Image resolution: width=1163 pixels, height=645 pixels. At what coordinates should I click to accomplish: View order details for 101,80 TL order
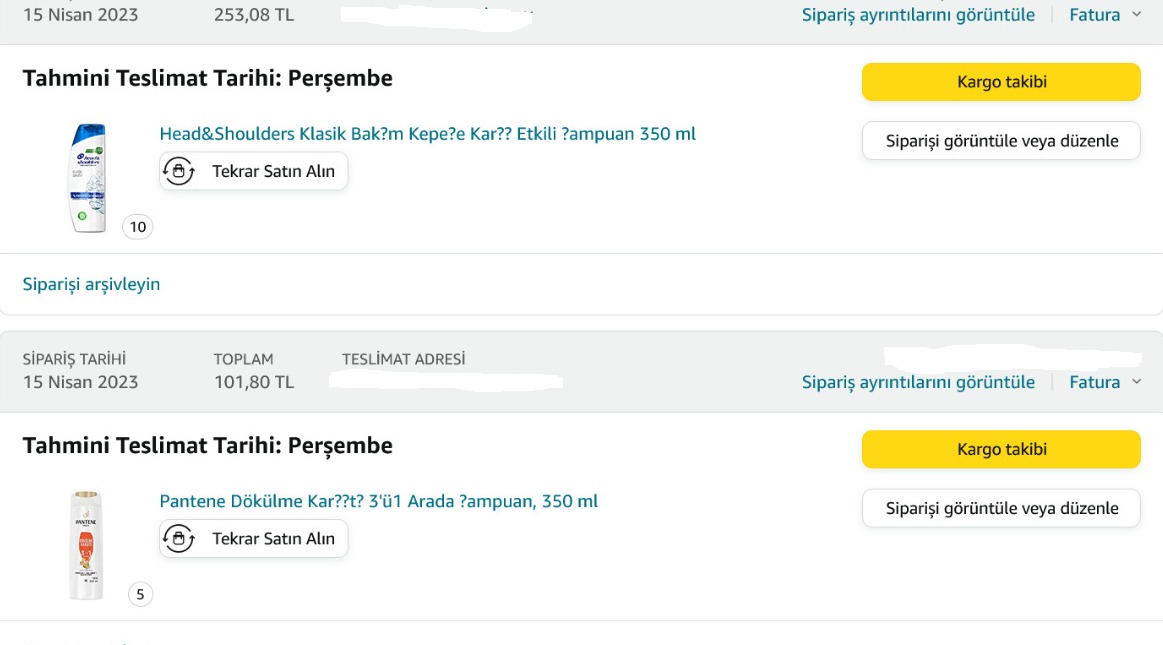click(918, 382)
